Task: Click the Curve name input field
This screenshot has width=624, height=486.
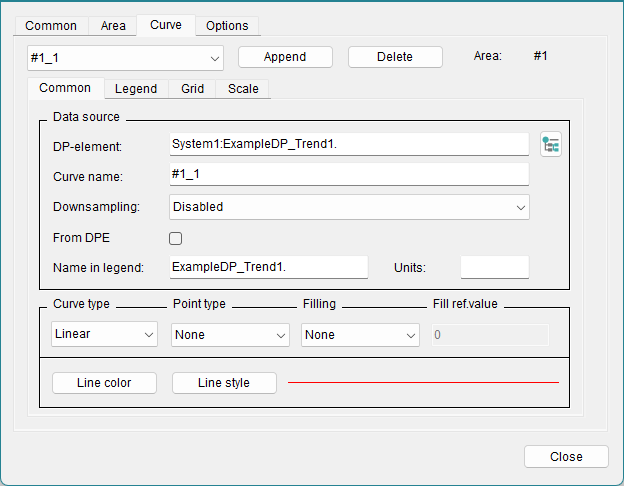Action: [349, 174]
